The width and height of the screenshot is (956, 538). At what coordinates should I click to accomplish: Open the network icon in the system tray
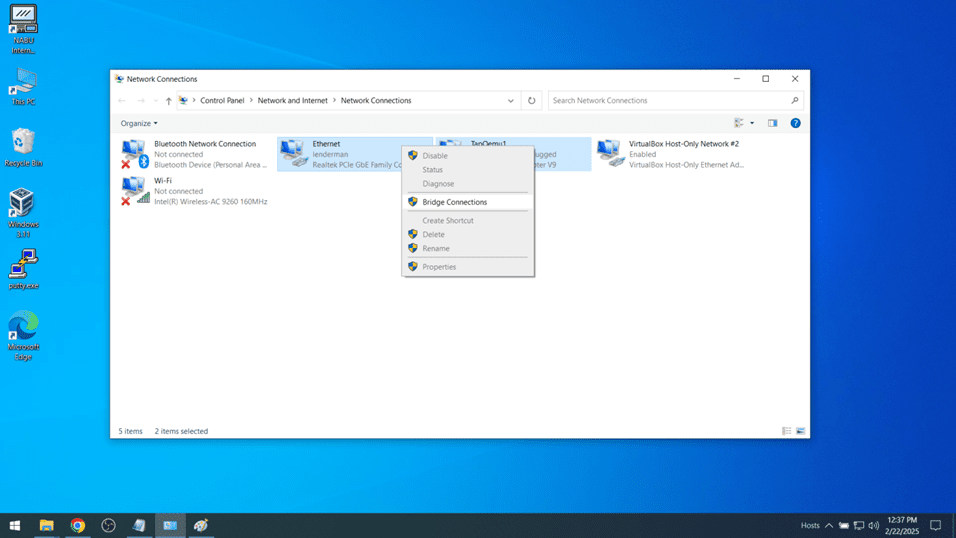click(x=858, y=525)
